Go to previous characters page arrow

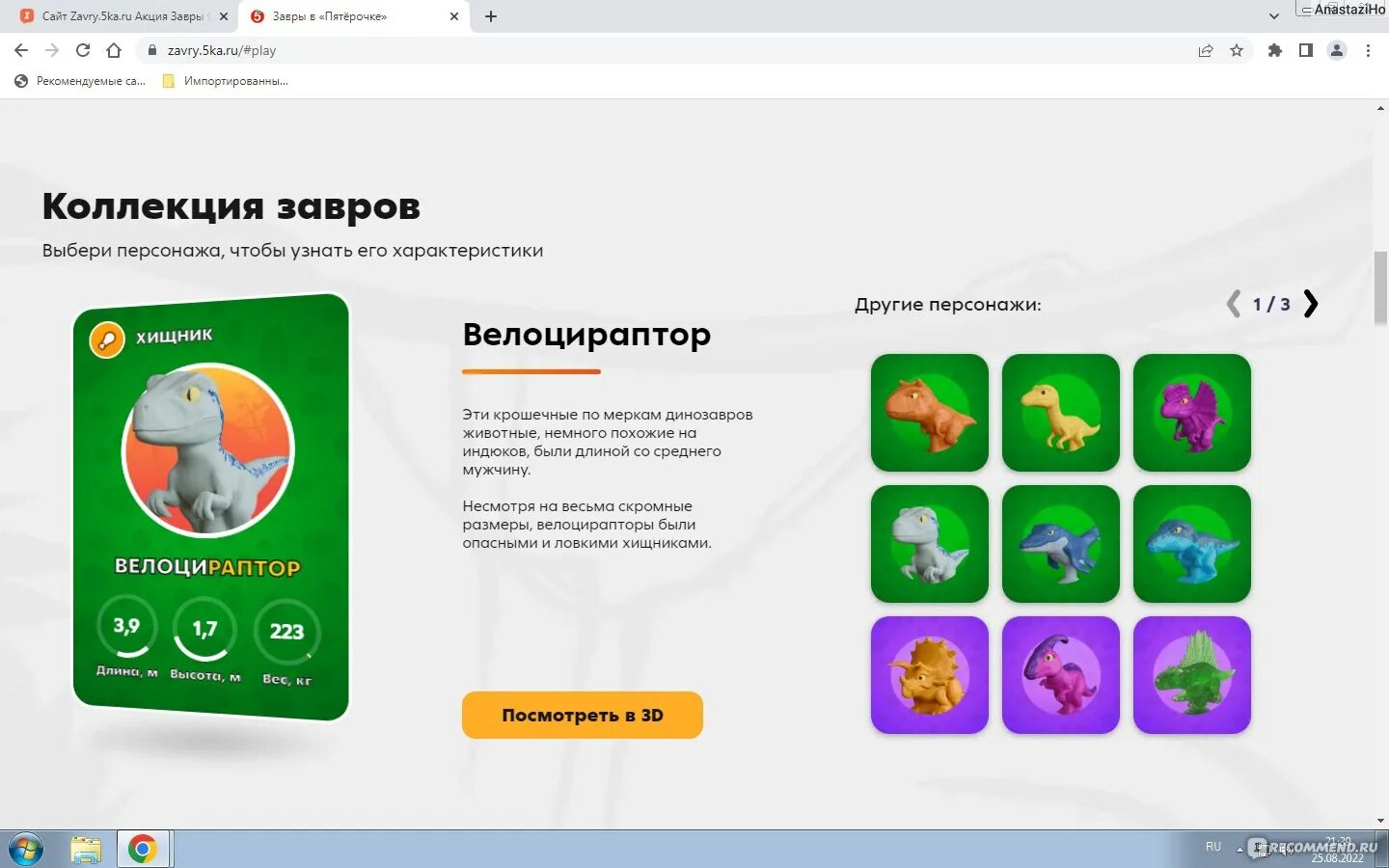tap(1233, 304)
